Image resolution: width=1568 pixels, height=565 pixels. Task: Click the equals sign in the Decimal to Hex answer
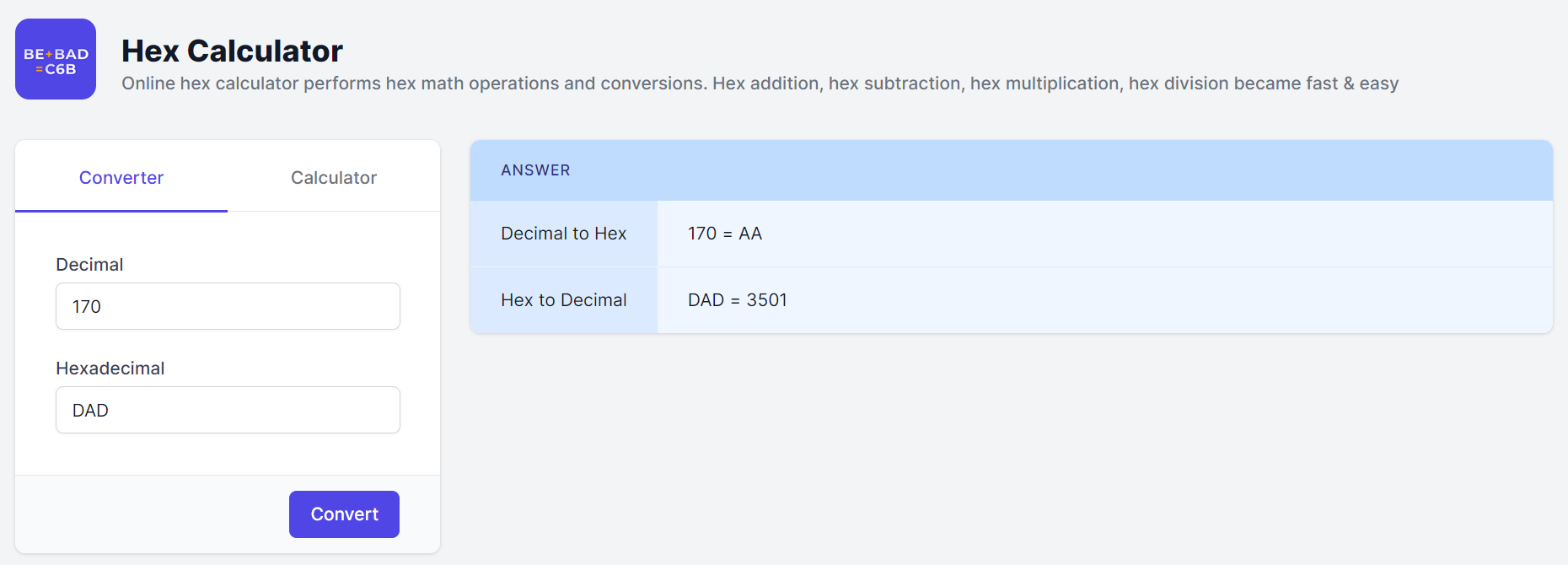coord(728,234)
